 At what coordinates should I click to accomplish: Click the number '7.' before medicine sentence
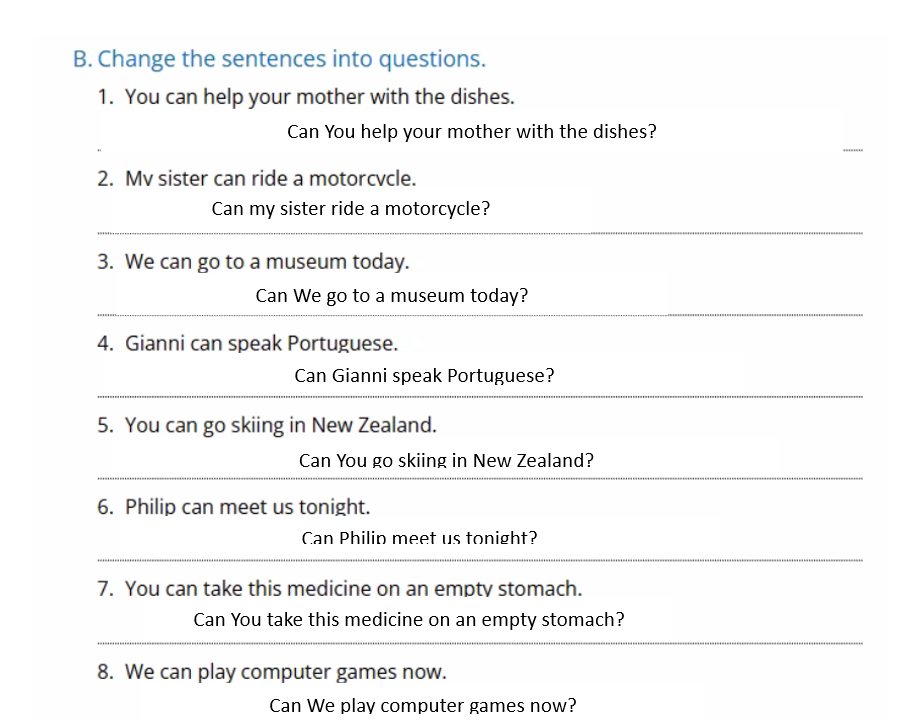[x=105, y=588]
